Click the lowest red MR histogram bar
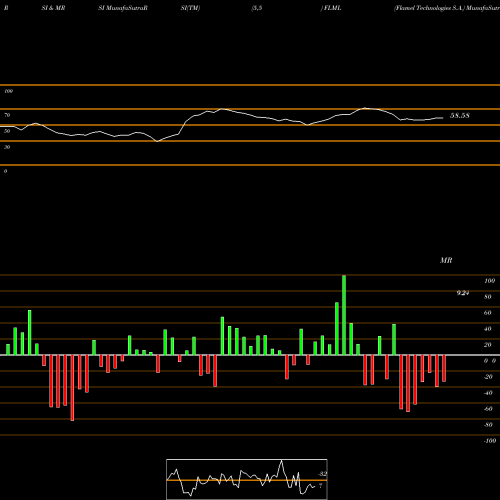The image size is (500, 500). click(72, 388)
